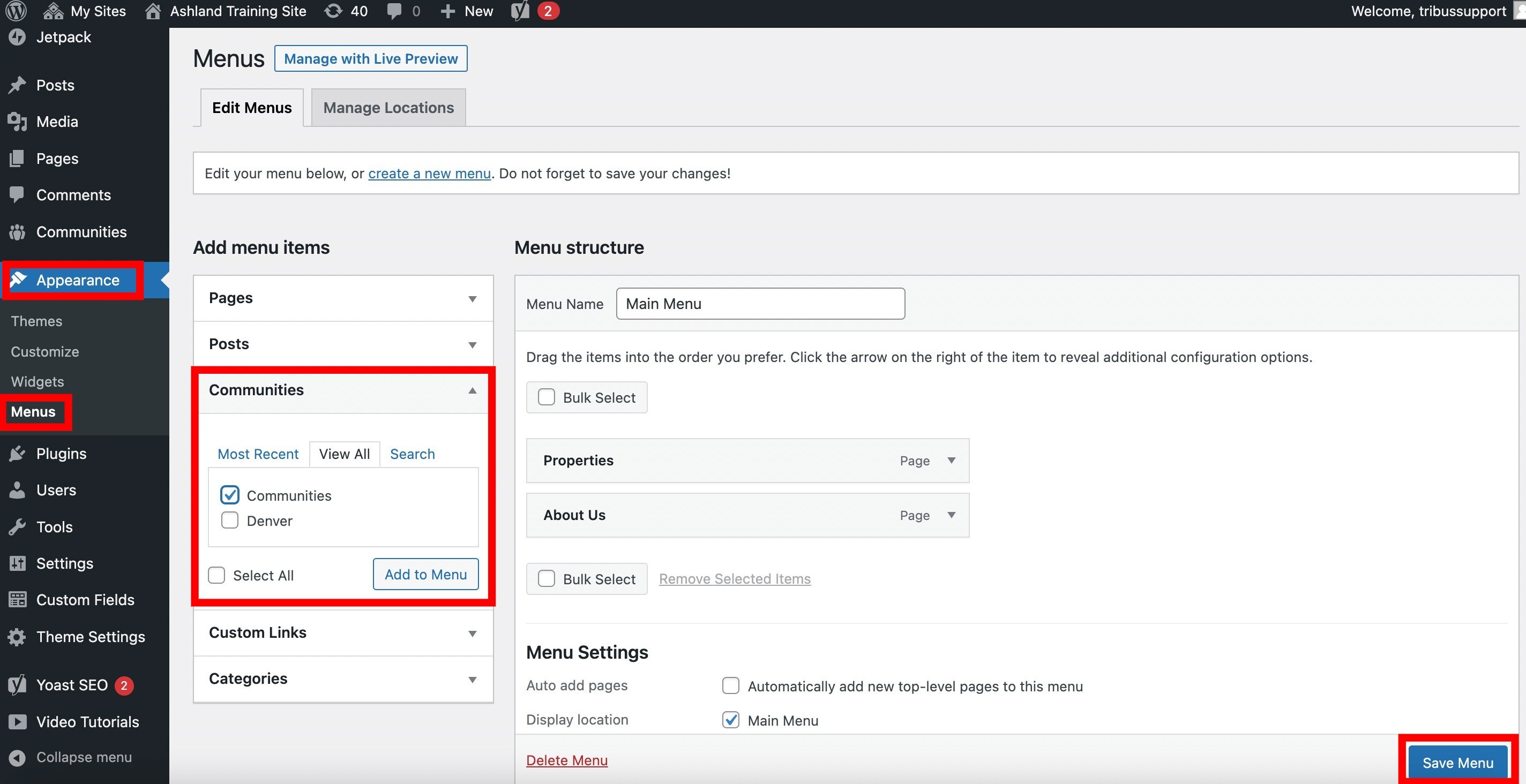Click the Comments sidebar bubble icon
The width and height of the screenshot is (1526, 784).
coord(17,195)
